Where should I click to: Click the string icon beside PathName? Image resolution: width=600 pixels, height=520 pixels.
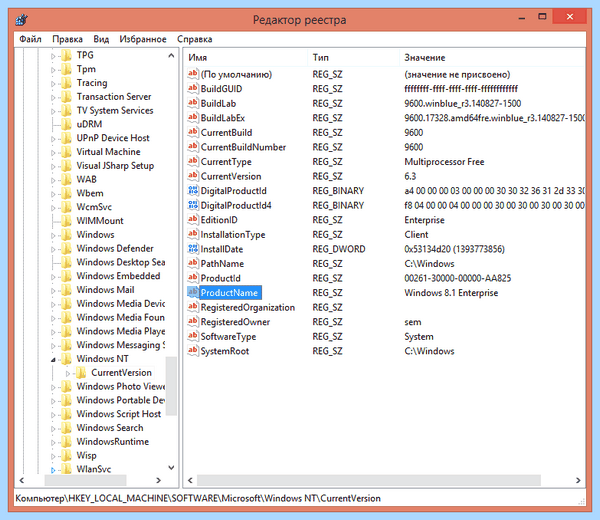(193, 263)
